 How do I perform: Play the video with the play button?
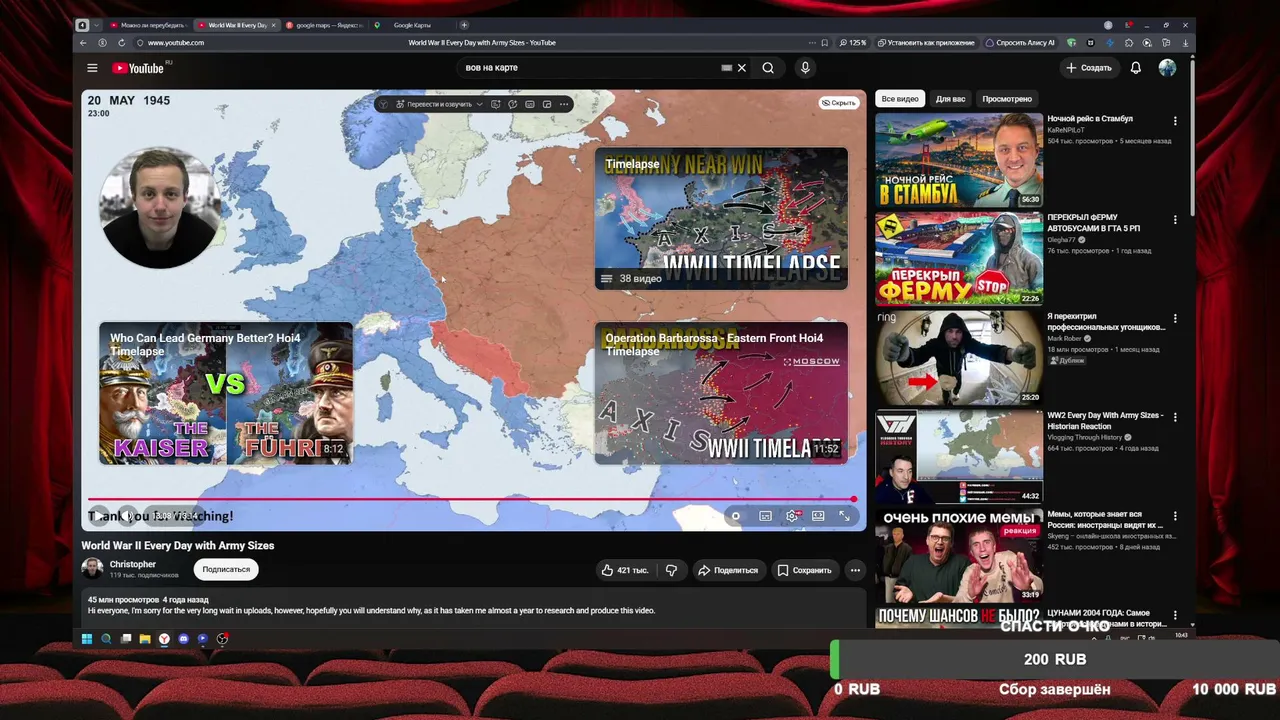pos(99,516)
